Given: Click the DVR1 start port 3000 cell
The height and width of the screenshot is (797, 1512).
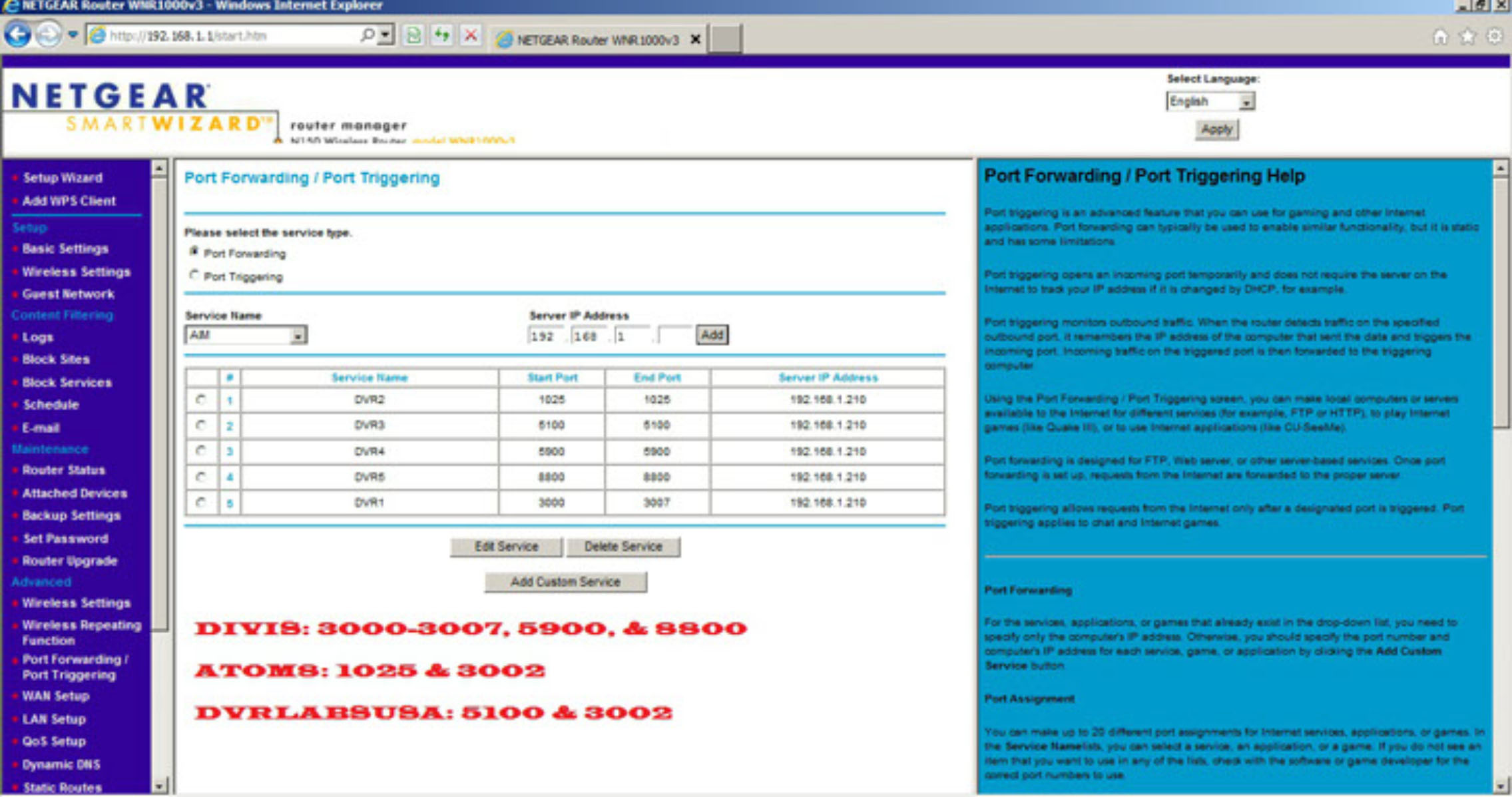Looking at the screenshot, I should coord(551,503).
